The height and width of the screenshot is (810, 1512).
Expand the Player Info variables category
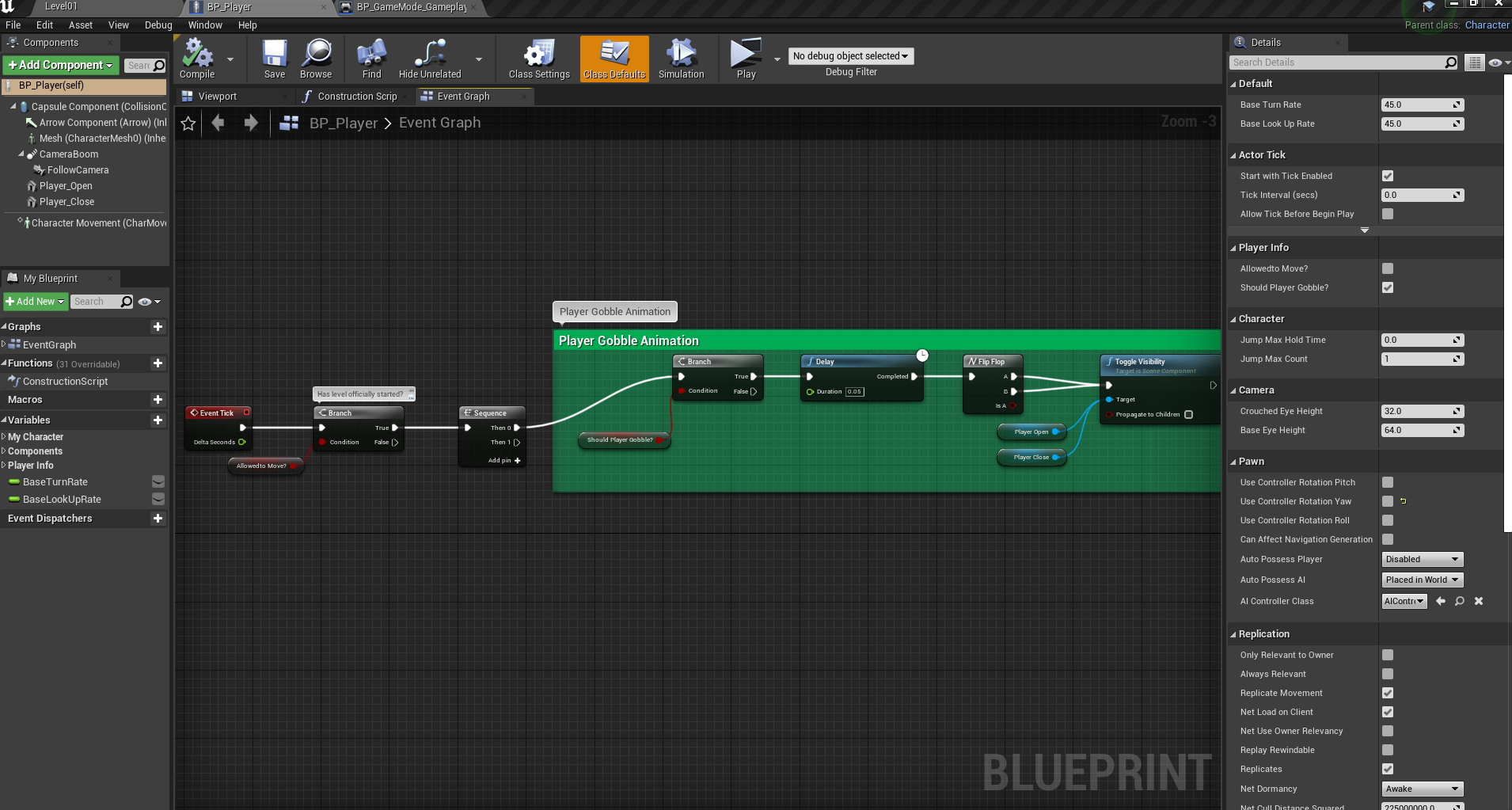(x=5, y=466)
